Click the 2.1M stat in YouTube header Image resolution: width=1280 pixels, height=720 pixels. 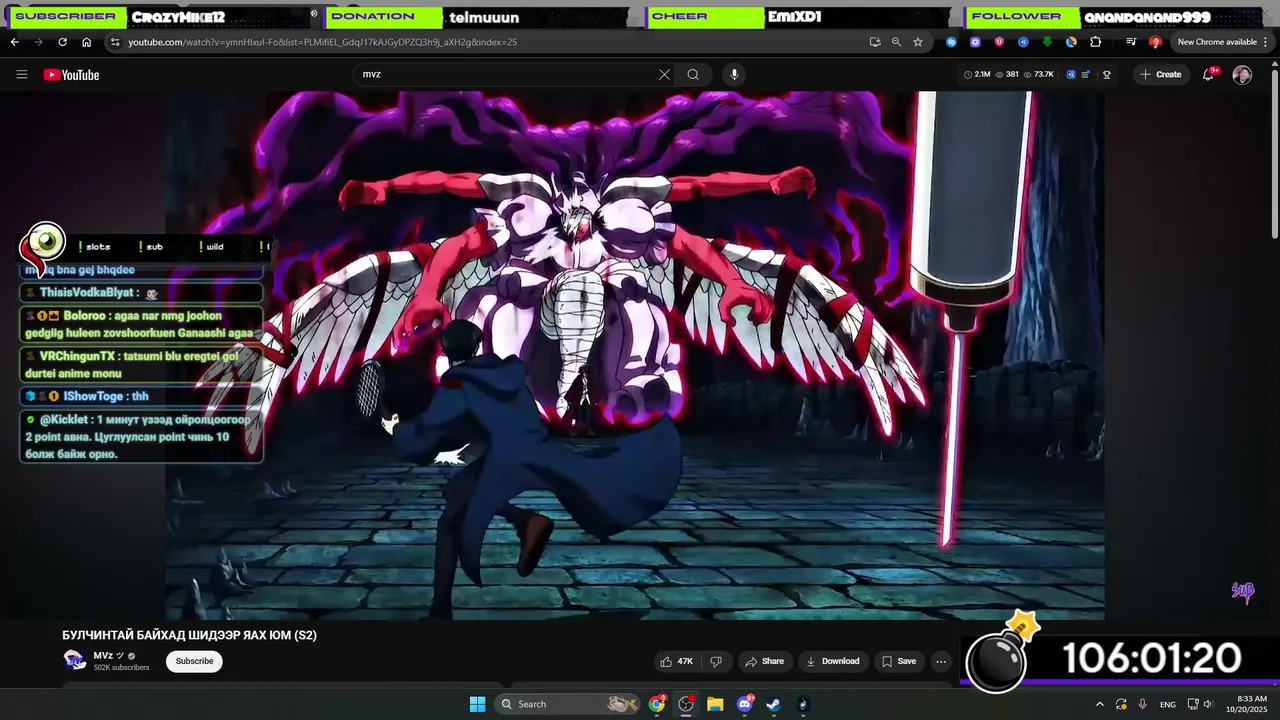[977, 74]
